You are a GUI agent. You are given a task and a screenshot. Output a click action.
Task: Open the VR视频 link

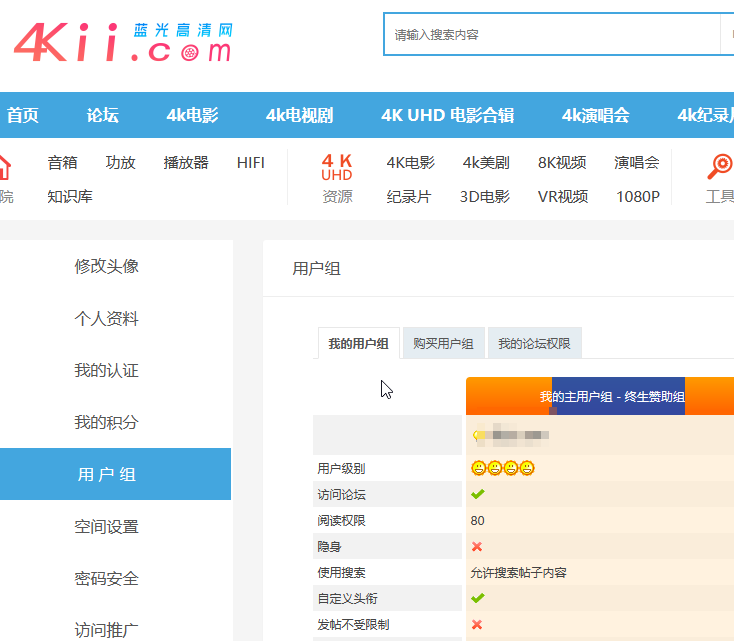click(x=563, y=197)
